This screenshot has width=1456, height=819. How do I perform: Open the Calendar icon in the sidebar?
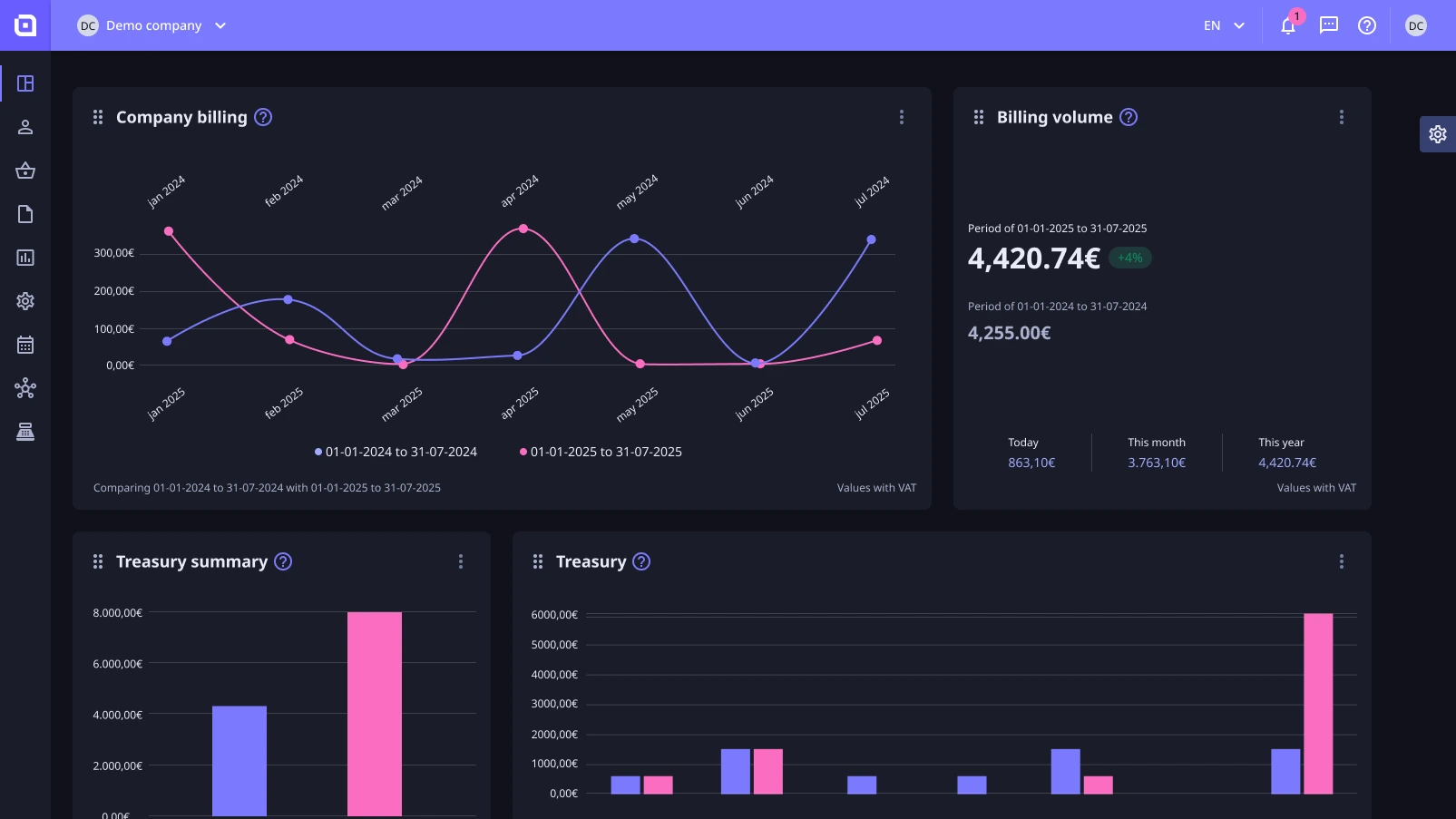pos(25,345)
